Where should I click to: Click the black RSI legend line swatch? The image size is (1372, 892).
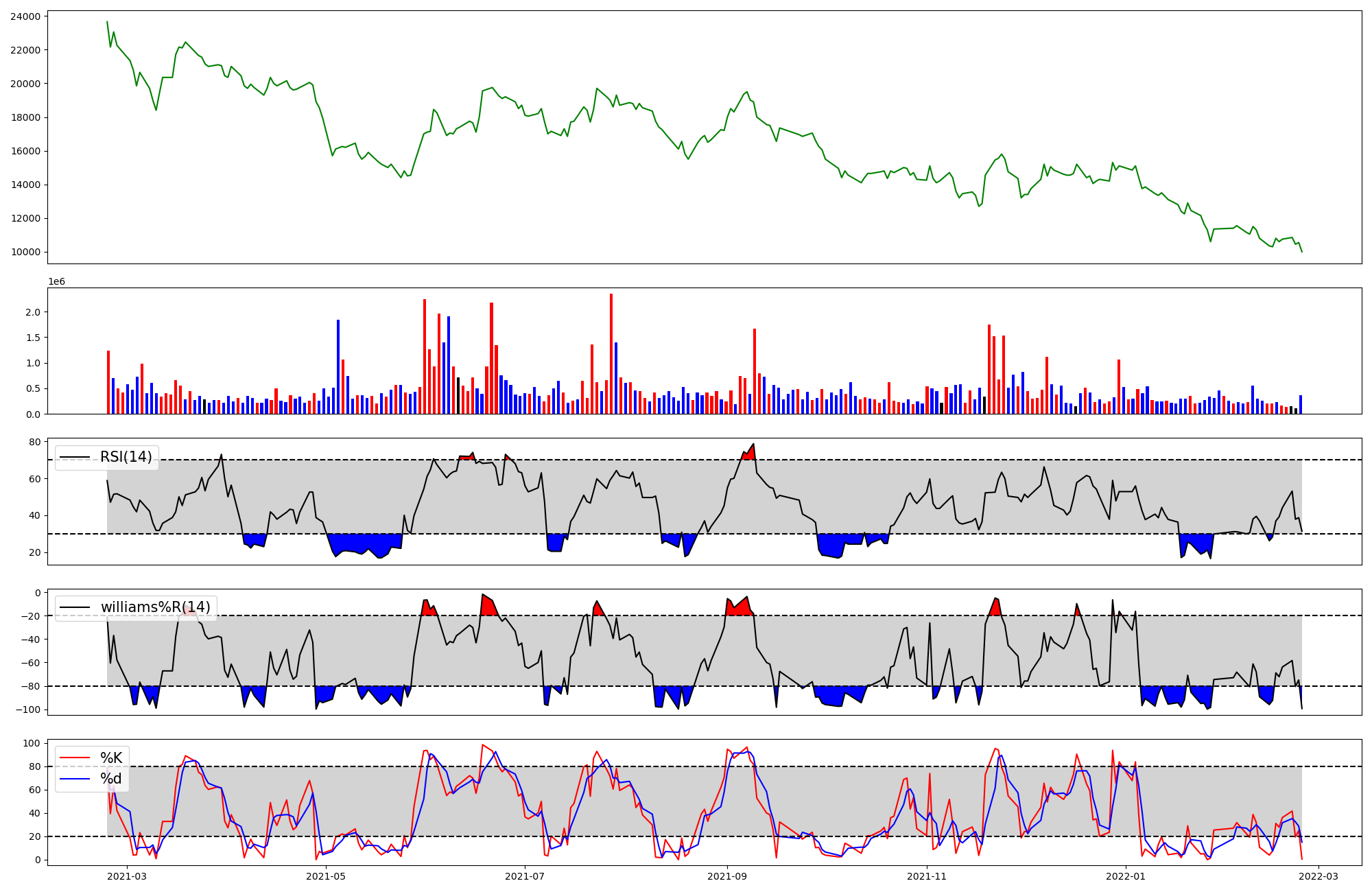pyautogui.click(x=75, y=457)
